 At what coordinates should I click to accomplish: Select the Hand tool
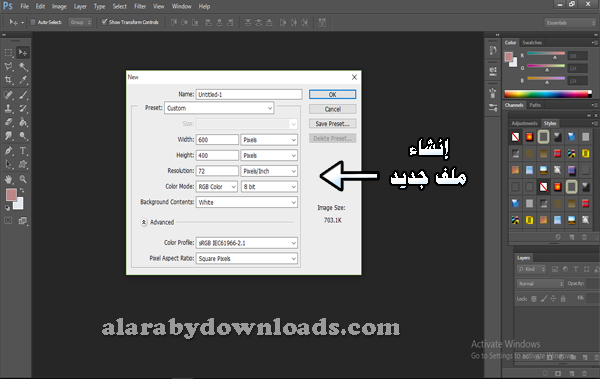(8, 179)
